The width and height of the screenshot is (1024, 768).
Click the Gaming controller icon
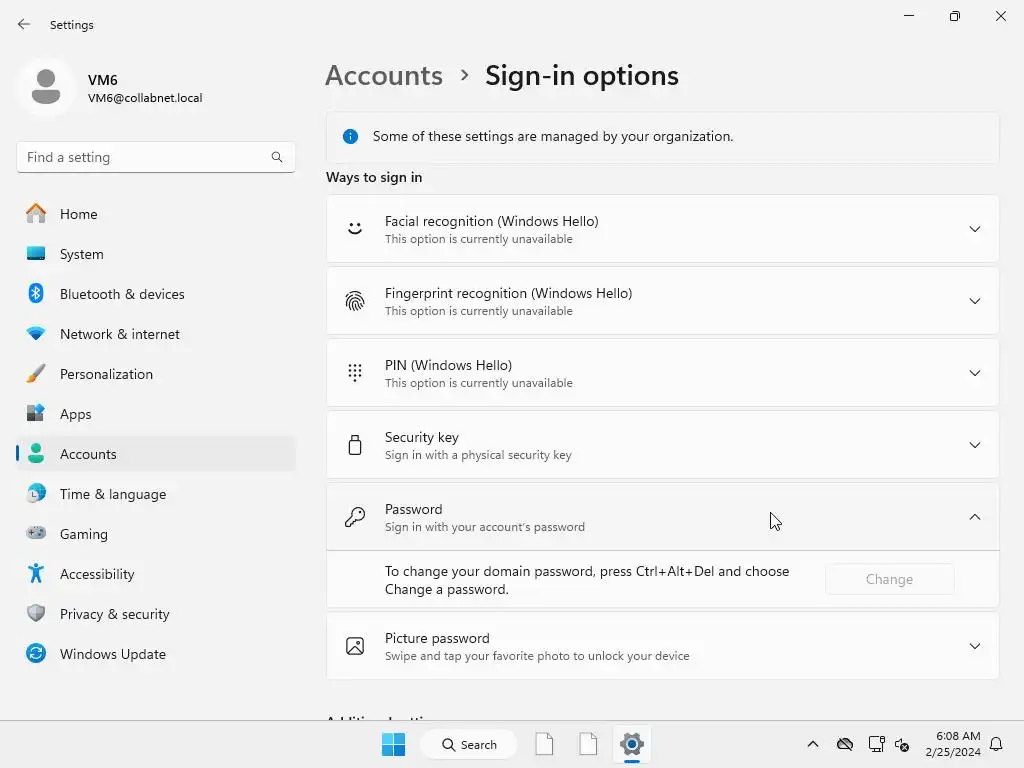pos(36,533)
